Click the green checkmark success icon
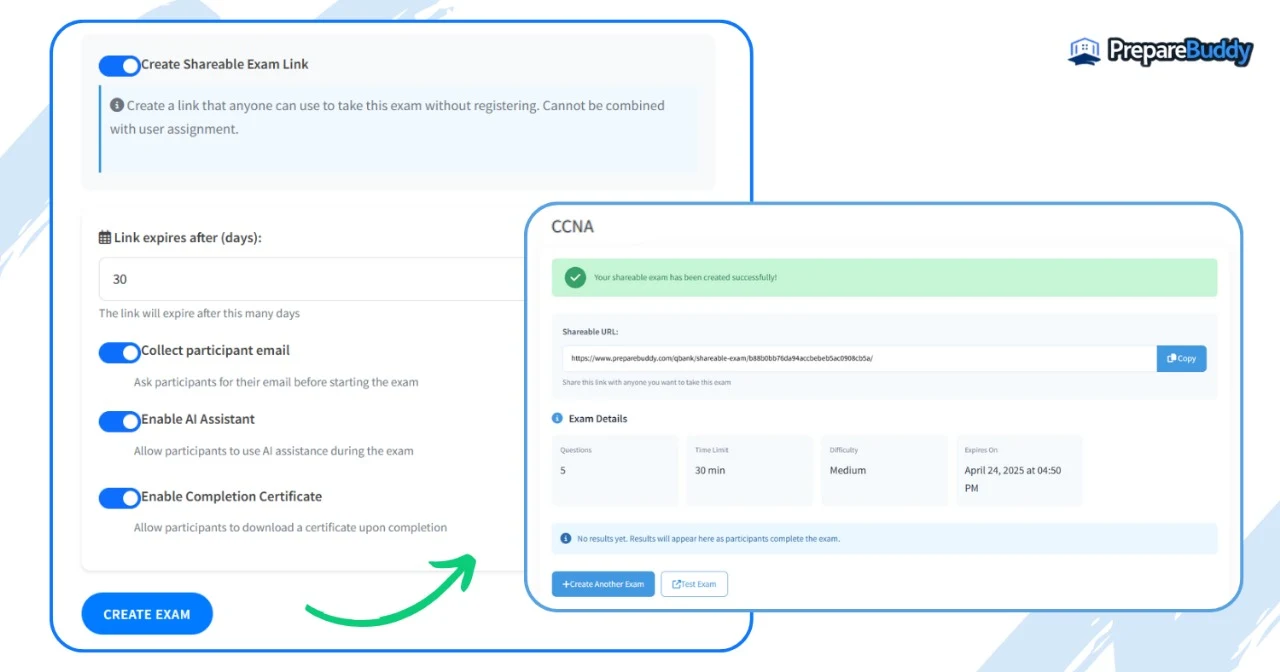The image size is (1280, 672). coord(575,277)
